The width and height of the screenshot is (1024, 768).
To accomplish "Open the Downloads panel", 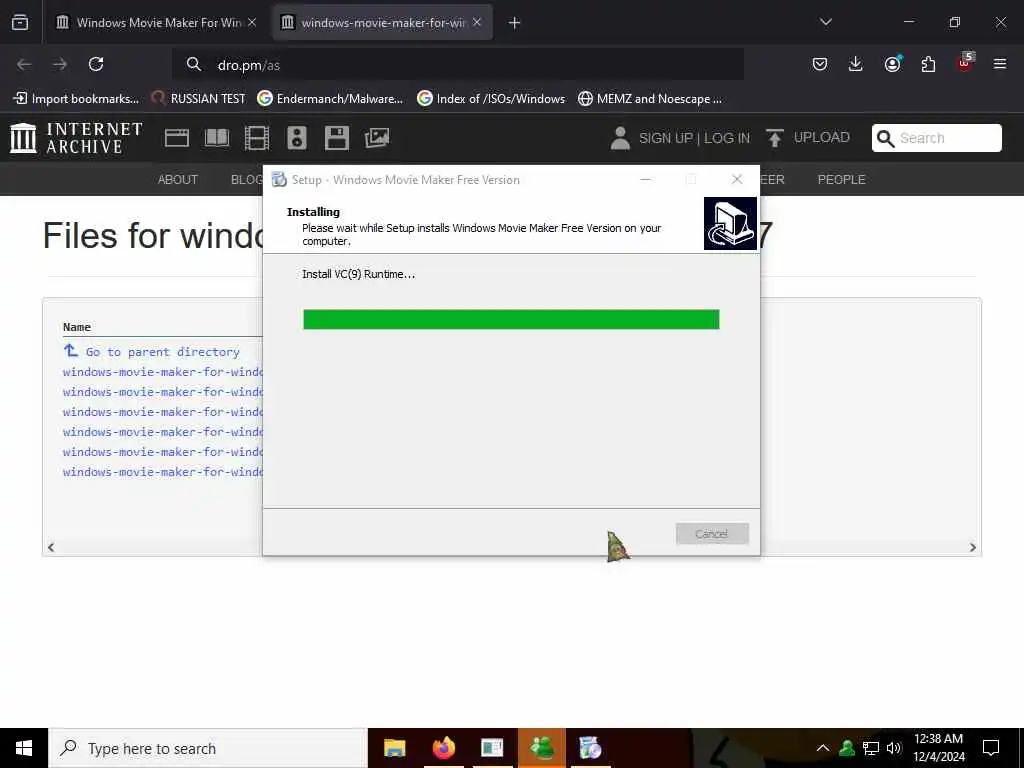I will 856,64.
